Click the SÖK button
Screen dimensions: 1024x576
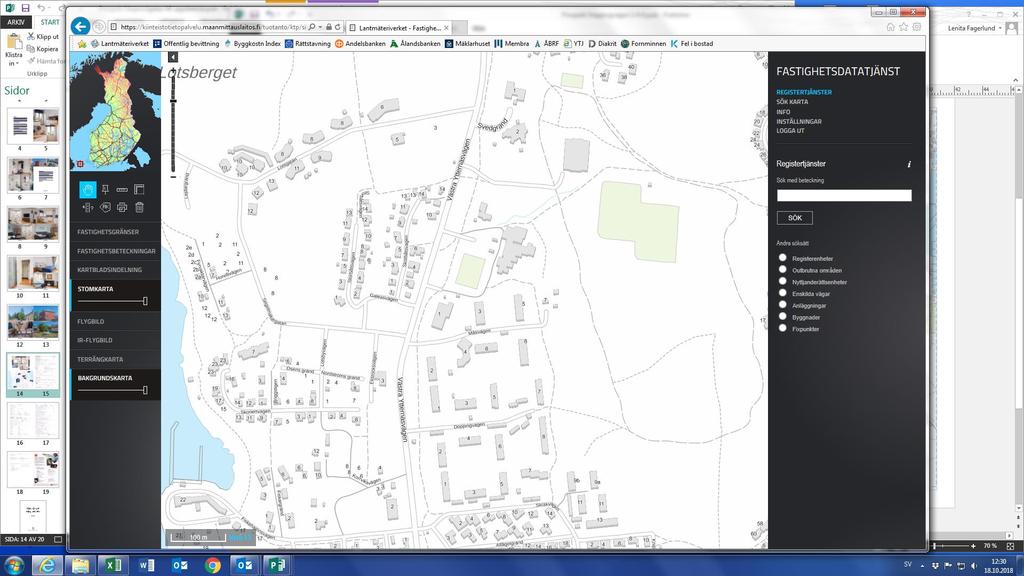[795, 218]
